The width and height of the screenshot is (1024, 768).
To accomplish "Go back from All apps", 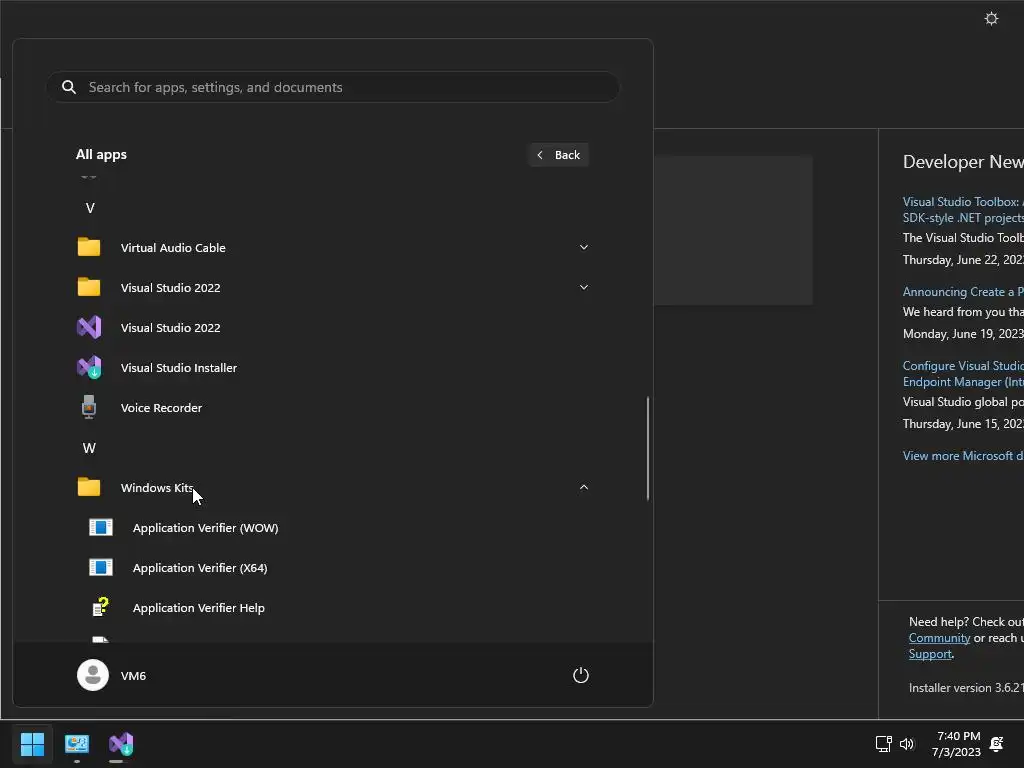I will click(558, 155).
